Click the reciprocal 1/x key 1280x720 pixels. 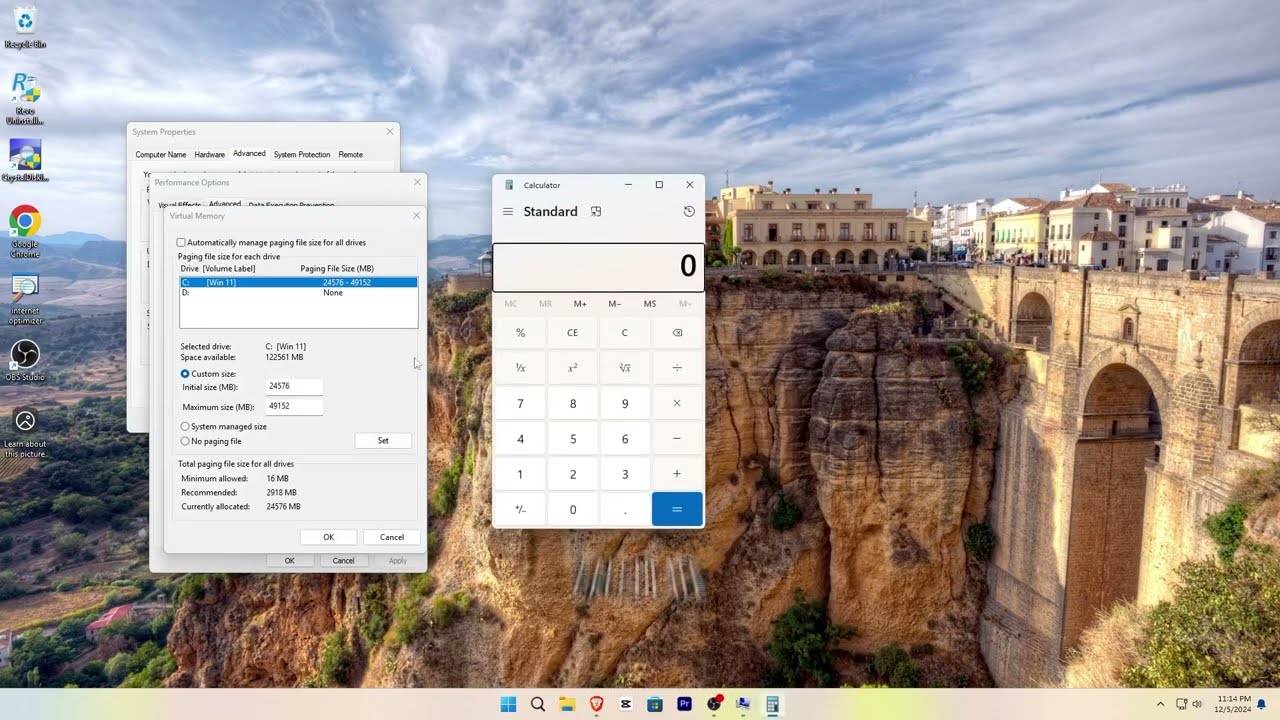pos(520,368)
